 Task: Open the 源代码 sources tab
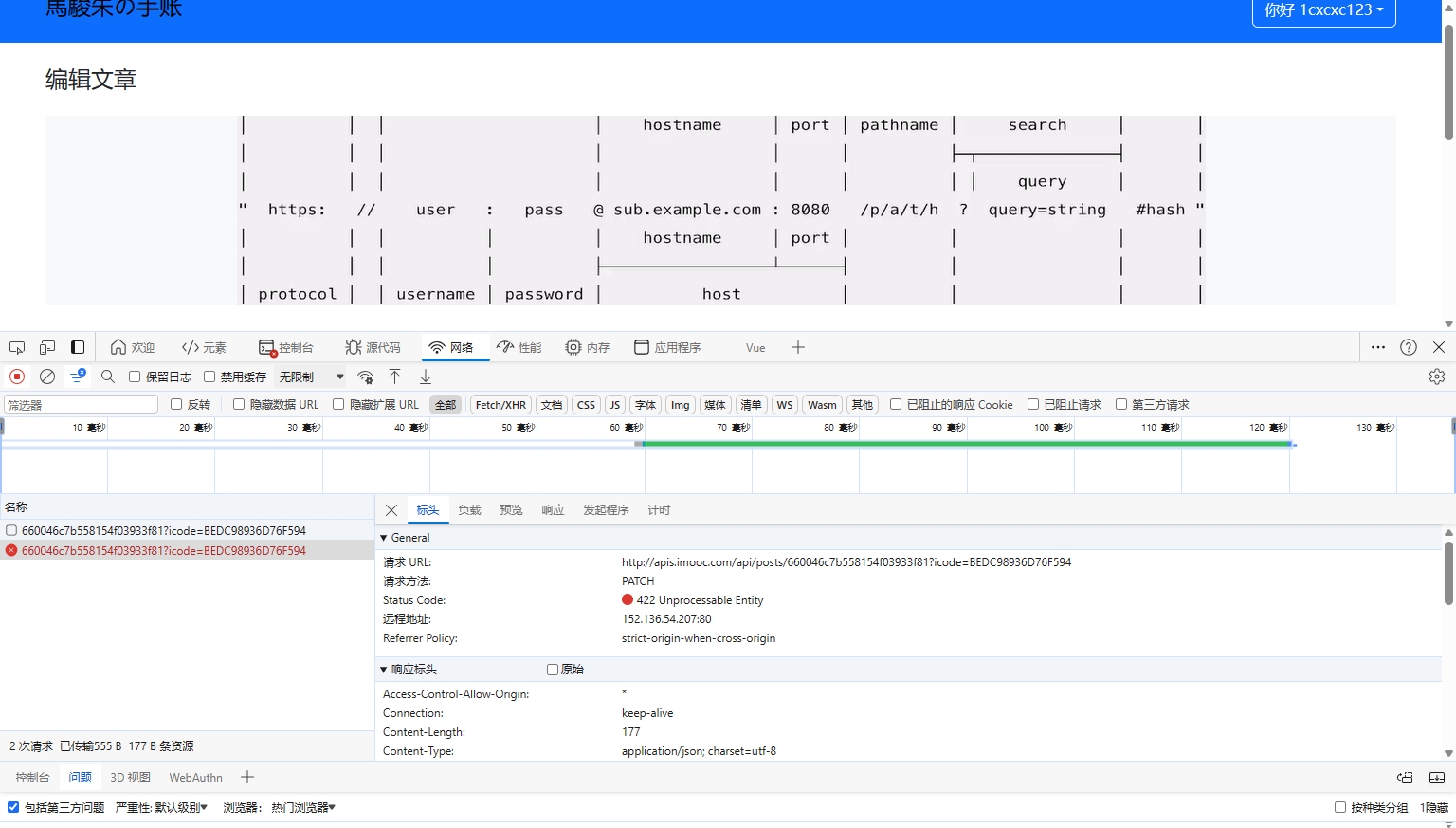(x=373, y=347)
